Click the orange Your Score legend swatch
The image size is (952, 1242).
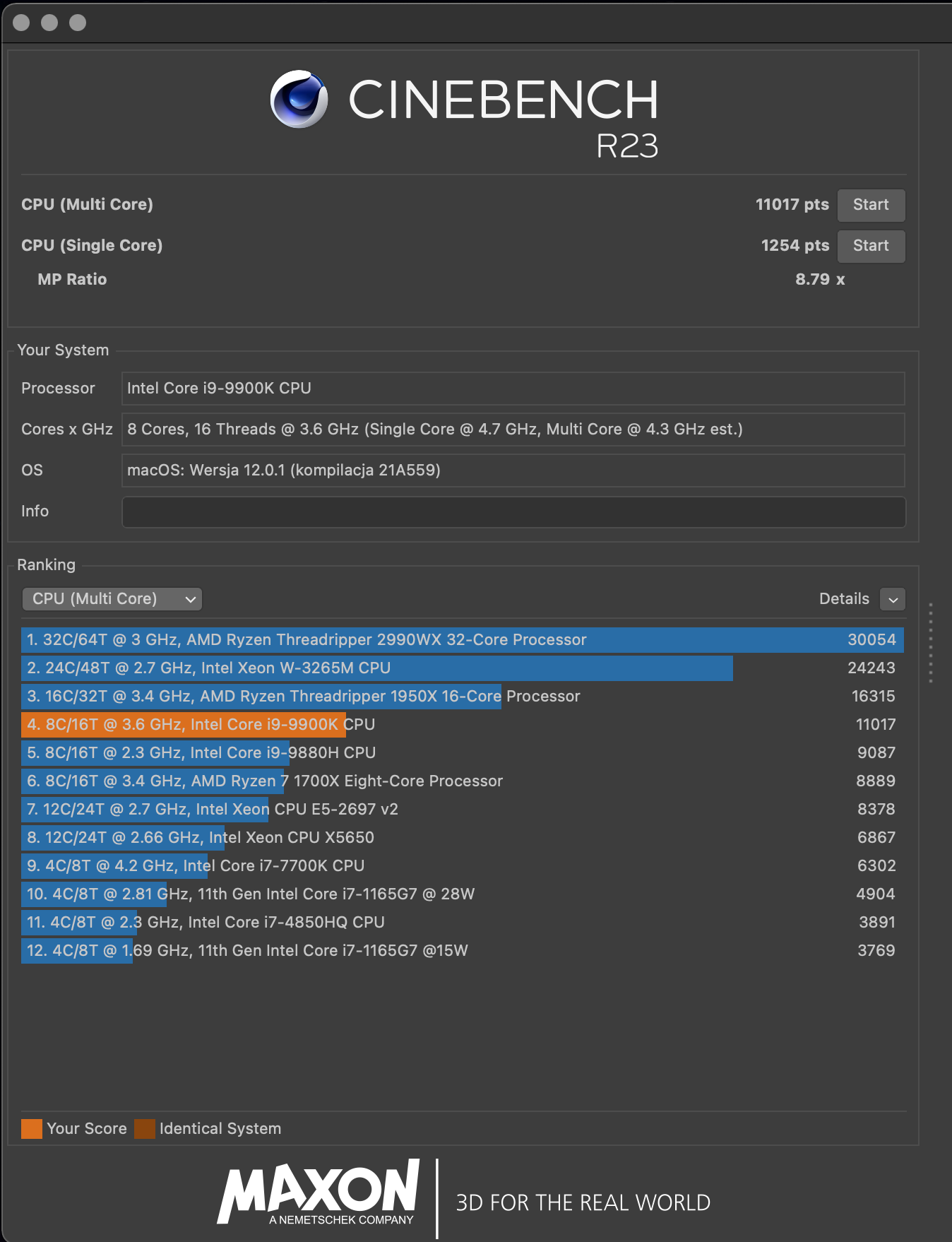click(32, 1129)
